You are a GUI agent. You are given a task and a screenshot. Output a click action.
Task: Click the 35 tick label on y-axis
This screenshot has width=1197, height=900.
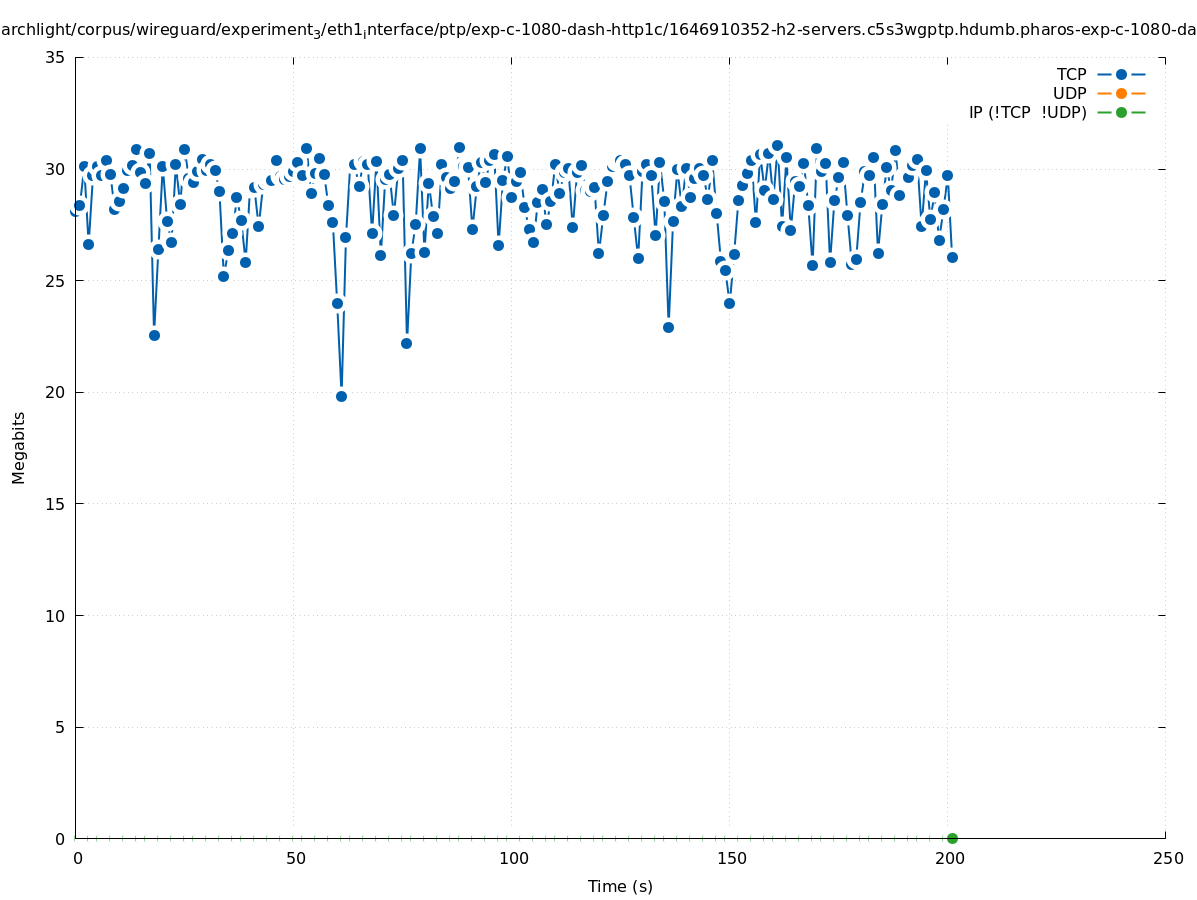click(56, 57)
